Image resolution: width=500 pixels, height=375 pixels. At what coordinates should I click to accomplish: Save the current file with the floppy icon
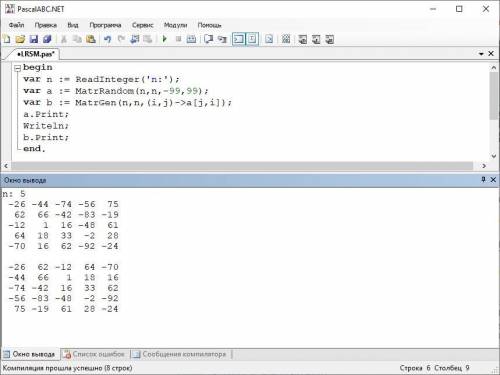[x=34, y=39]
